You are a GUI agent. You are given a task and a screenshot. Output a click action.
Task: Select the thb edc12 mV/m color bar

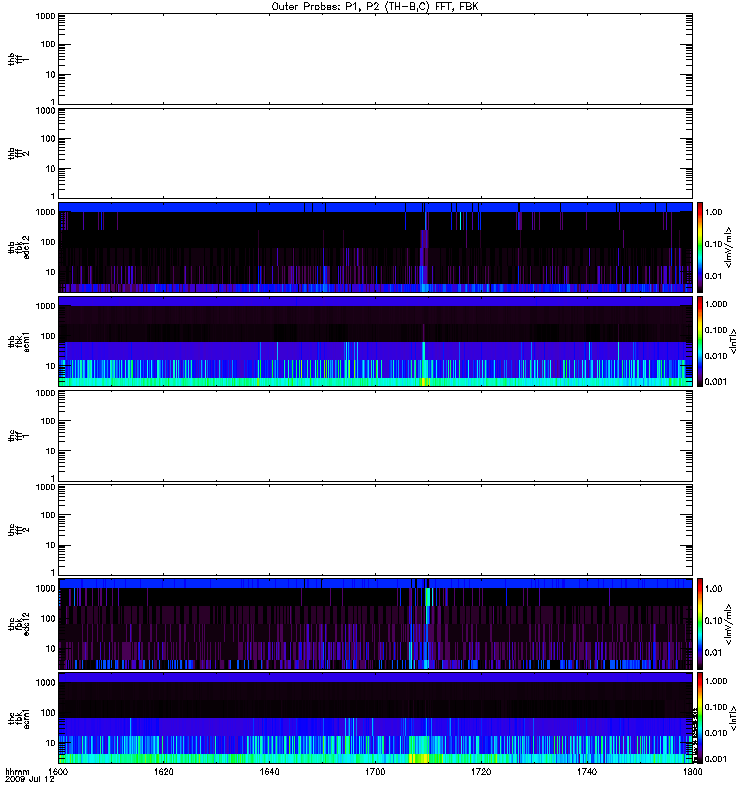[700, 247]
